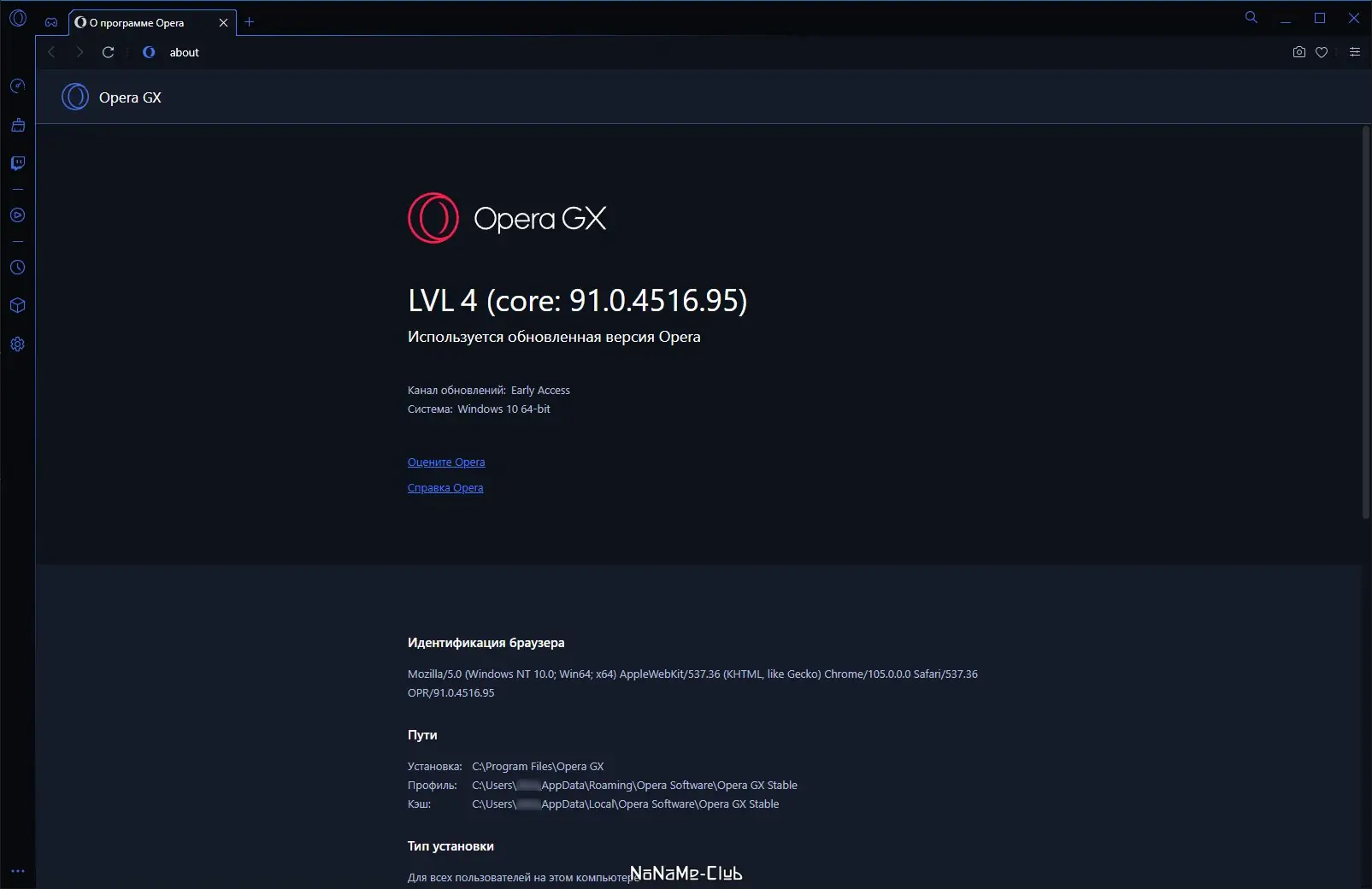Go forward to the next page
This screenshot has height=889, width=1372.
tap(79, 52)
